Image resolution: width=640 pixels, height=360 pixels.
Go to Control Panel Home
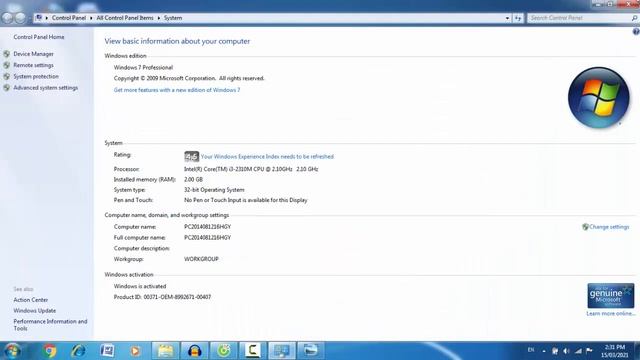coord(39,37)
